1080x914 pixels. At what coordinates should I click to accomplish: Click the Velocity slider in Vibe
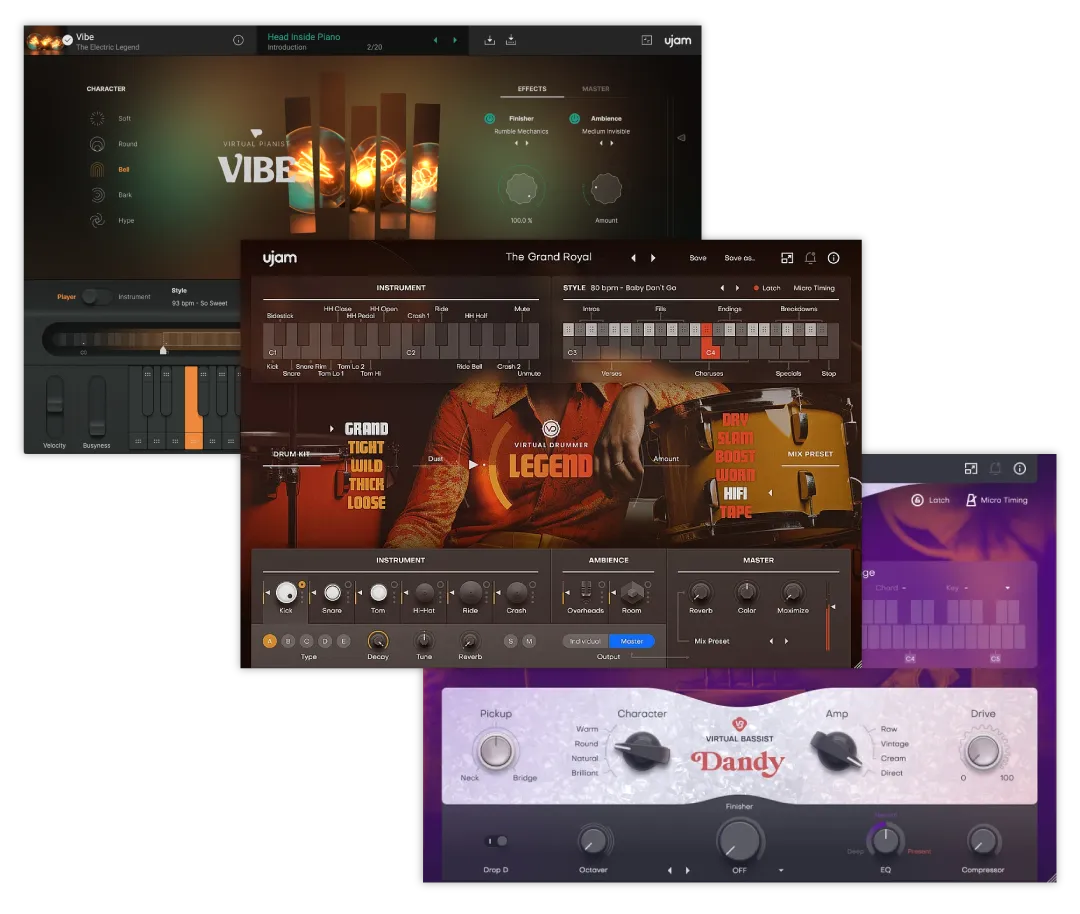(x=54, y=406)
